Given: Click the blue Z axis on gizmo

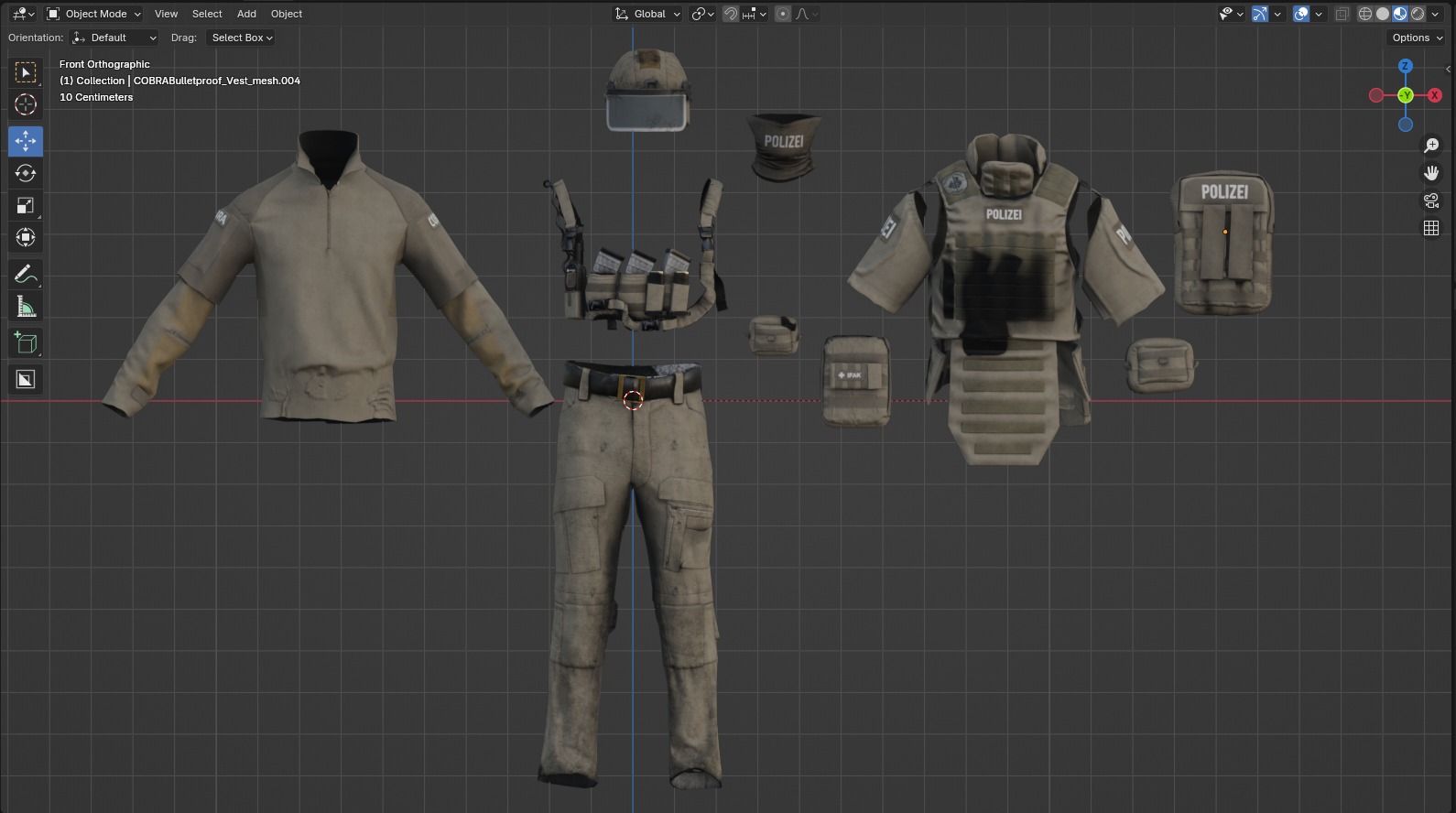Looking at the screenshot, I should (1406, 66).
